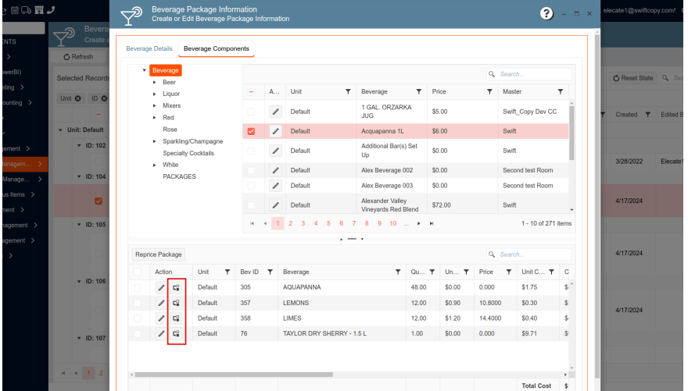Filter the upper grid Unit column
Image resolution: width=688 pixels, height=391 pixels.
click(348, 92)
